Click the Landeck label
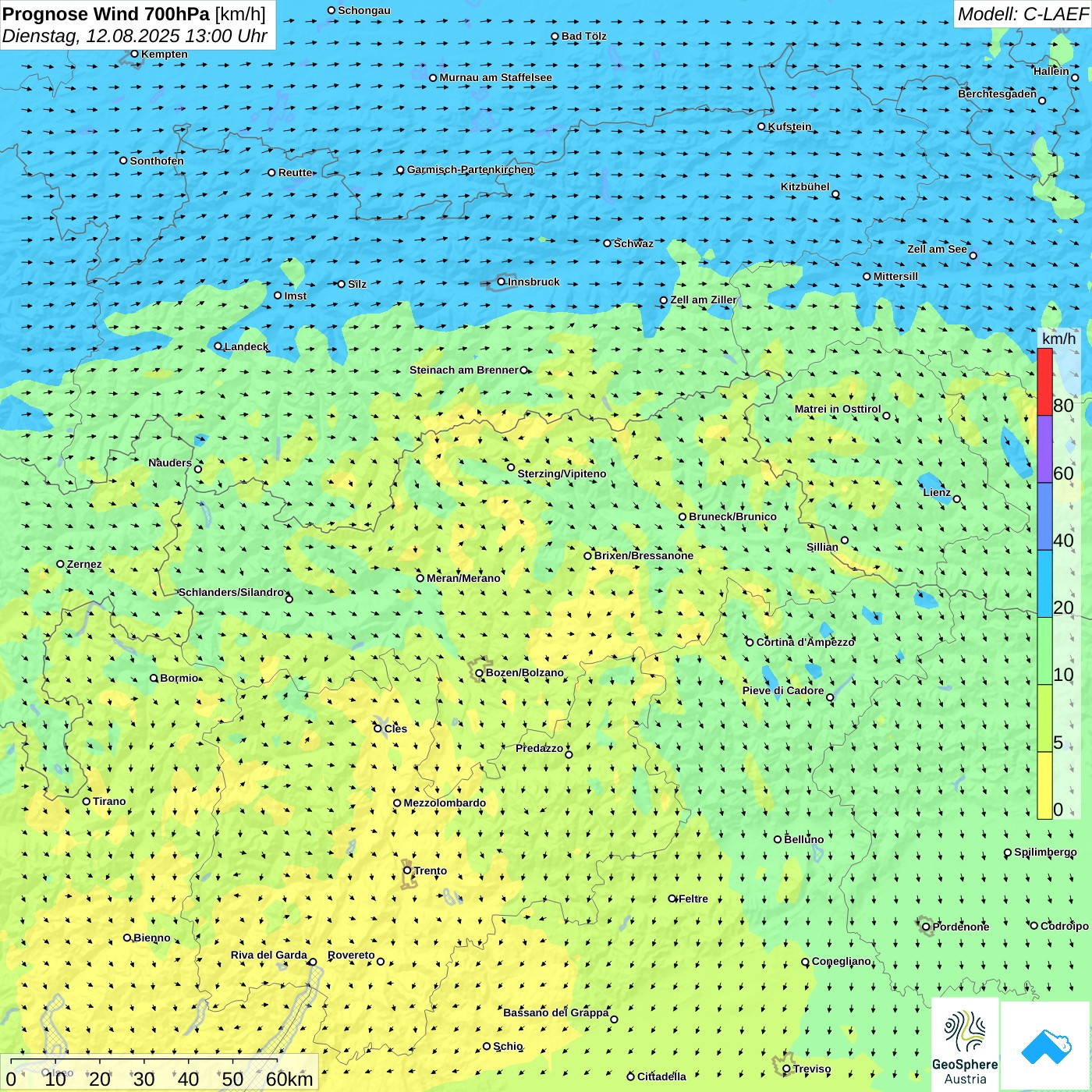1092x1092 pixels. point(246,346)
